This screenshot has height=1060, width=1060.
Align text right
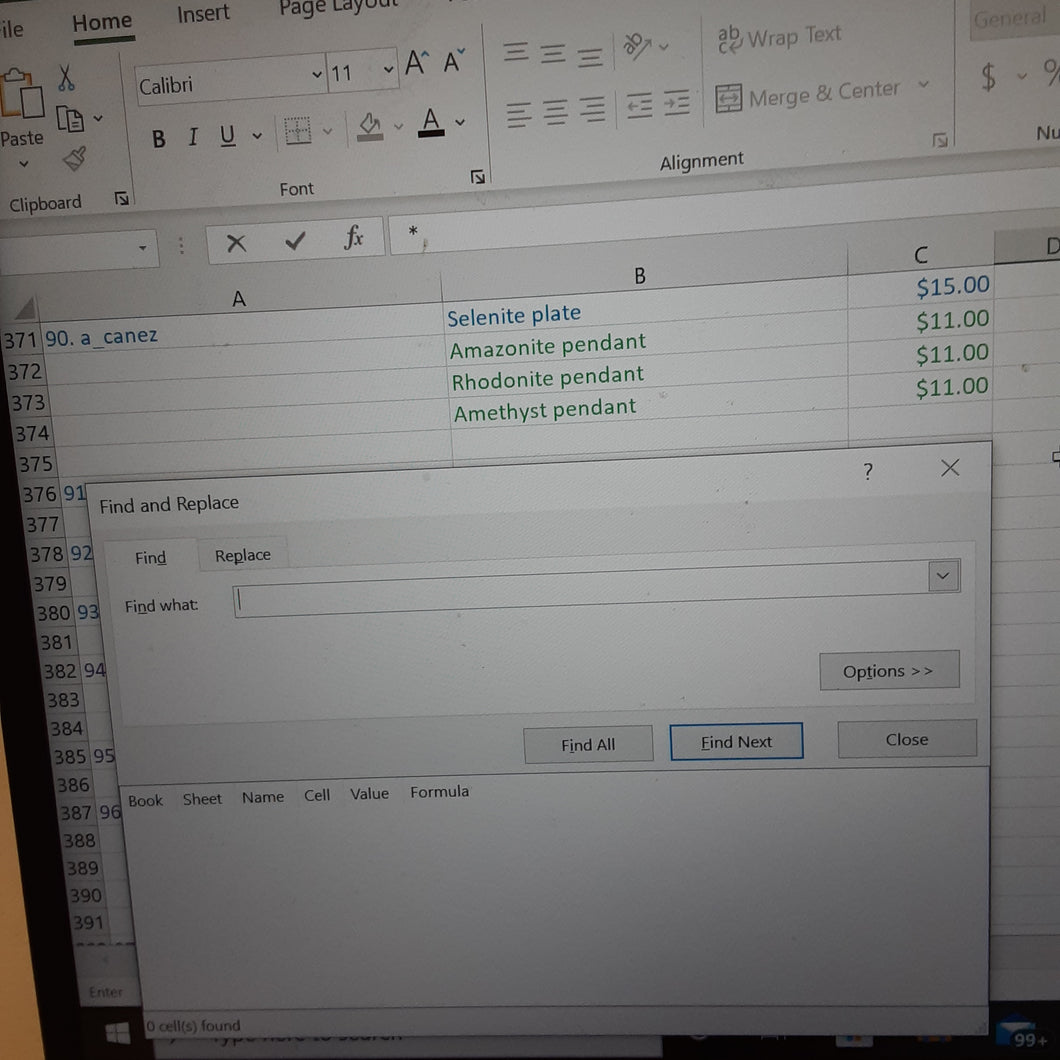pos(592,109)
